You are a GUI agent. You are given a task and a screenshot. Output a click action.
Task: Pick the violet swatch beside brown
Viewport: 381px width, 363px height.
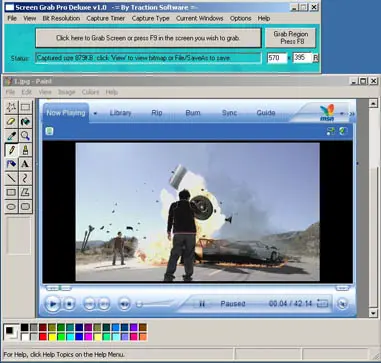click(x=134, y=327)
